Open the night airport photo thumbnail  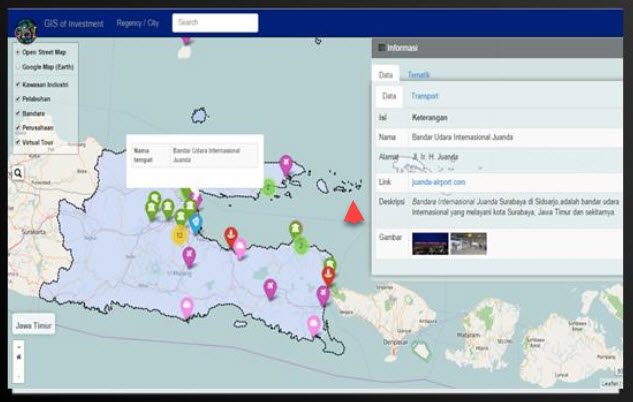coord(430,244)
